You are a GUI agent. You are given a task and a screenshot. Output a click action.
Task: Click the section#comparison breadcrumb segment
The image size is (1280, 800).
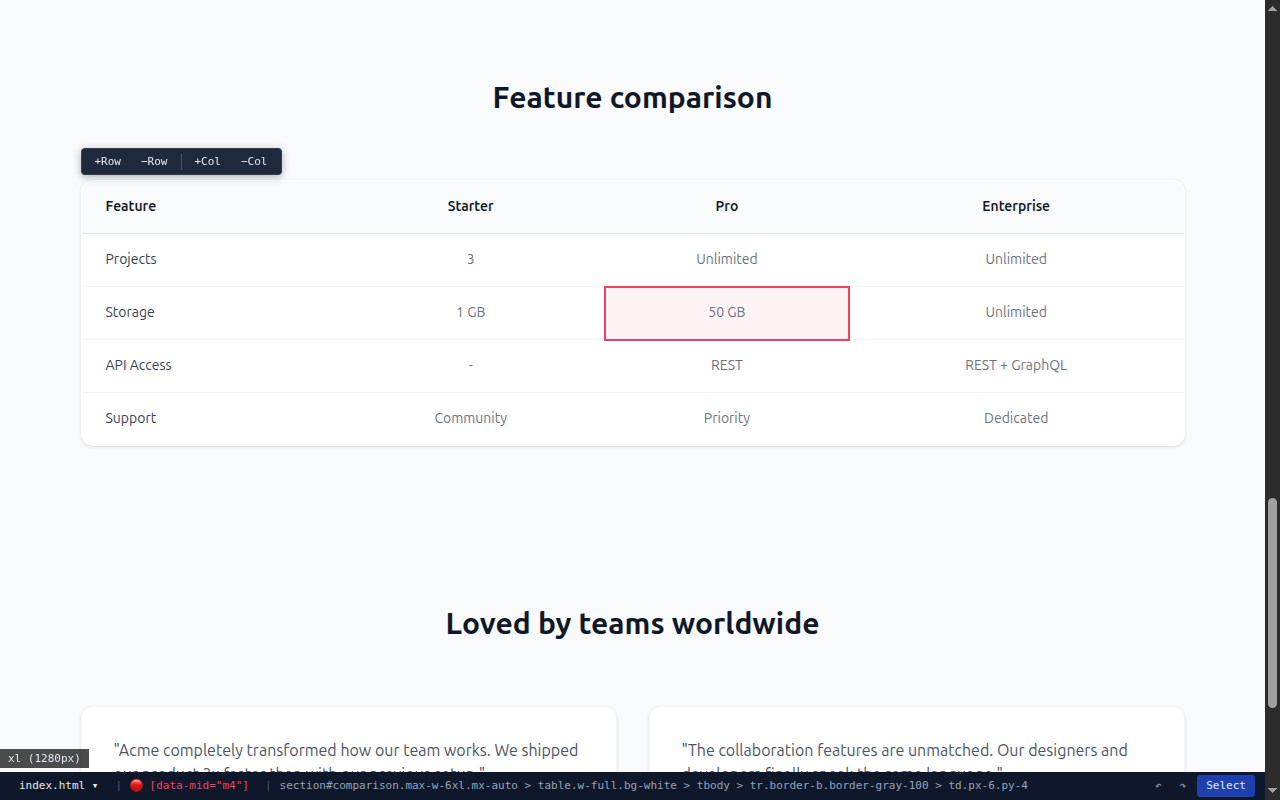tap(398, 786)
